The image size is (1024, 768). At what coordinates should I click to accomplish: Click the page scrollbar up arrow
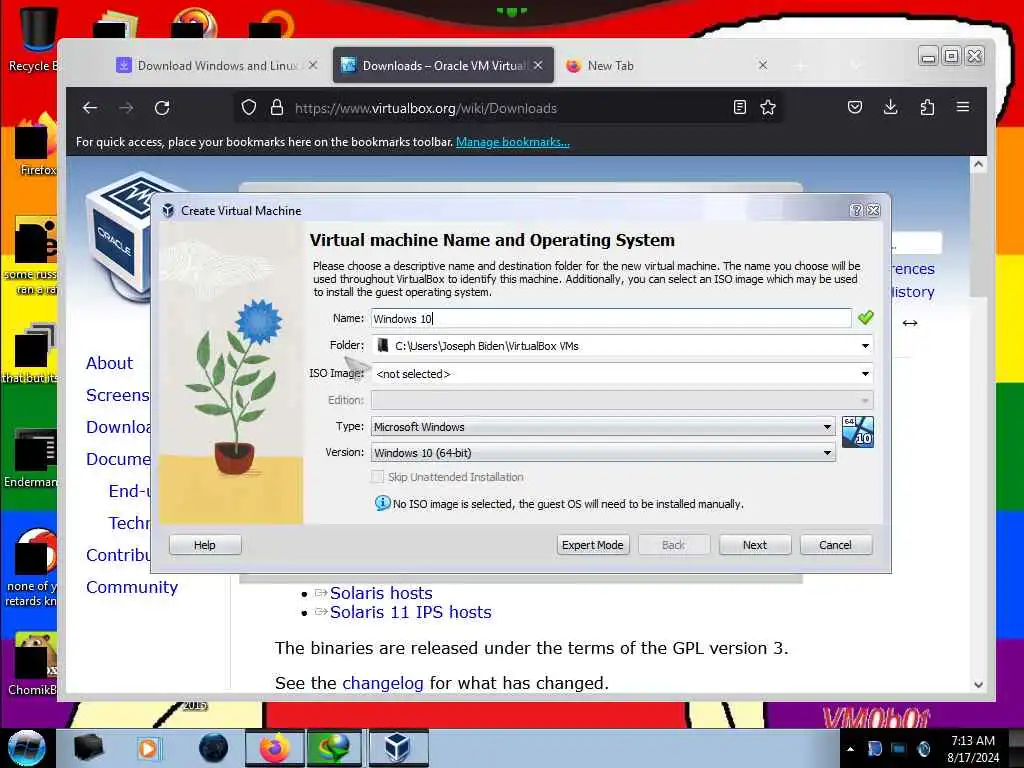click(x=978, y=164)
